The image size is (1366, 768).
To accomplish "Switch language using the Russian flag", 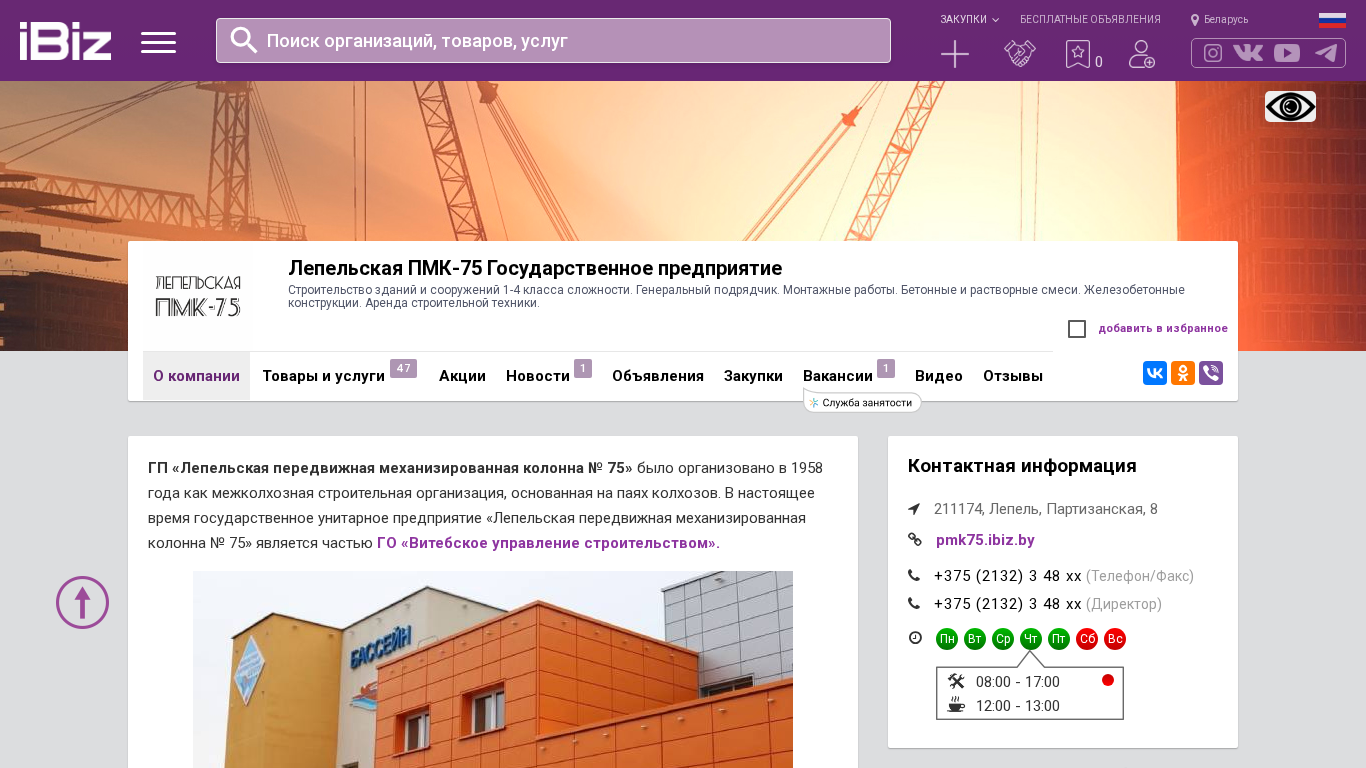I will click(x=1332, y=20).
